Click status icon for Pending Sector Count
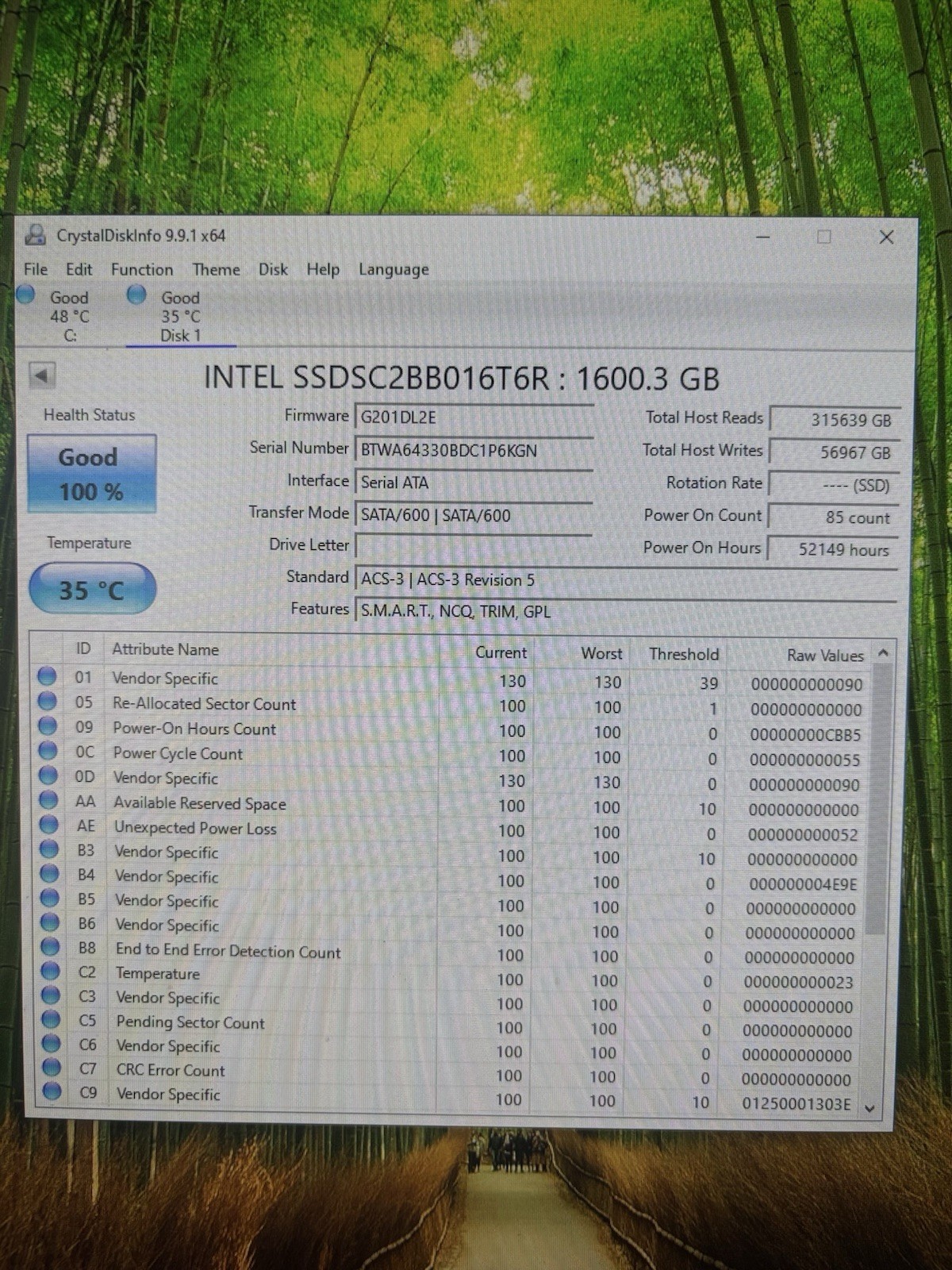The height and width of the screenshot is (1270, 952). pyautogui.click(x=51, y=1019)
